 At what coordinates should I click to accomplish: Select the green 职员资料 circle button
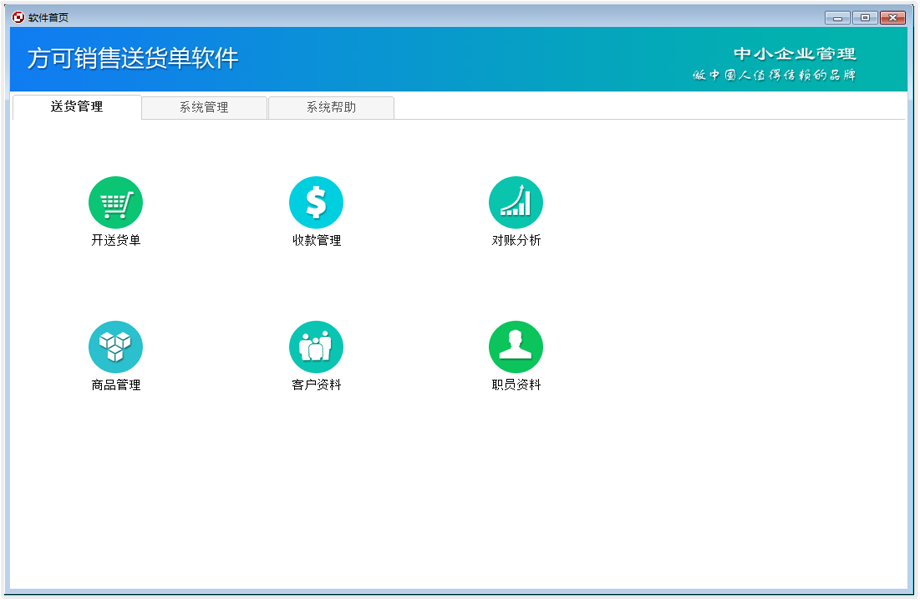click(516, 345)
